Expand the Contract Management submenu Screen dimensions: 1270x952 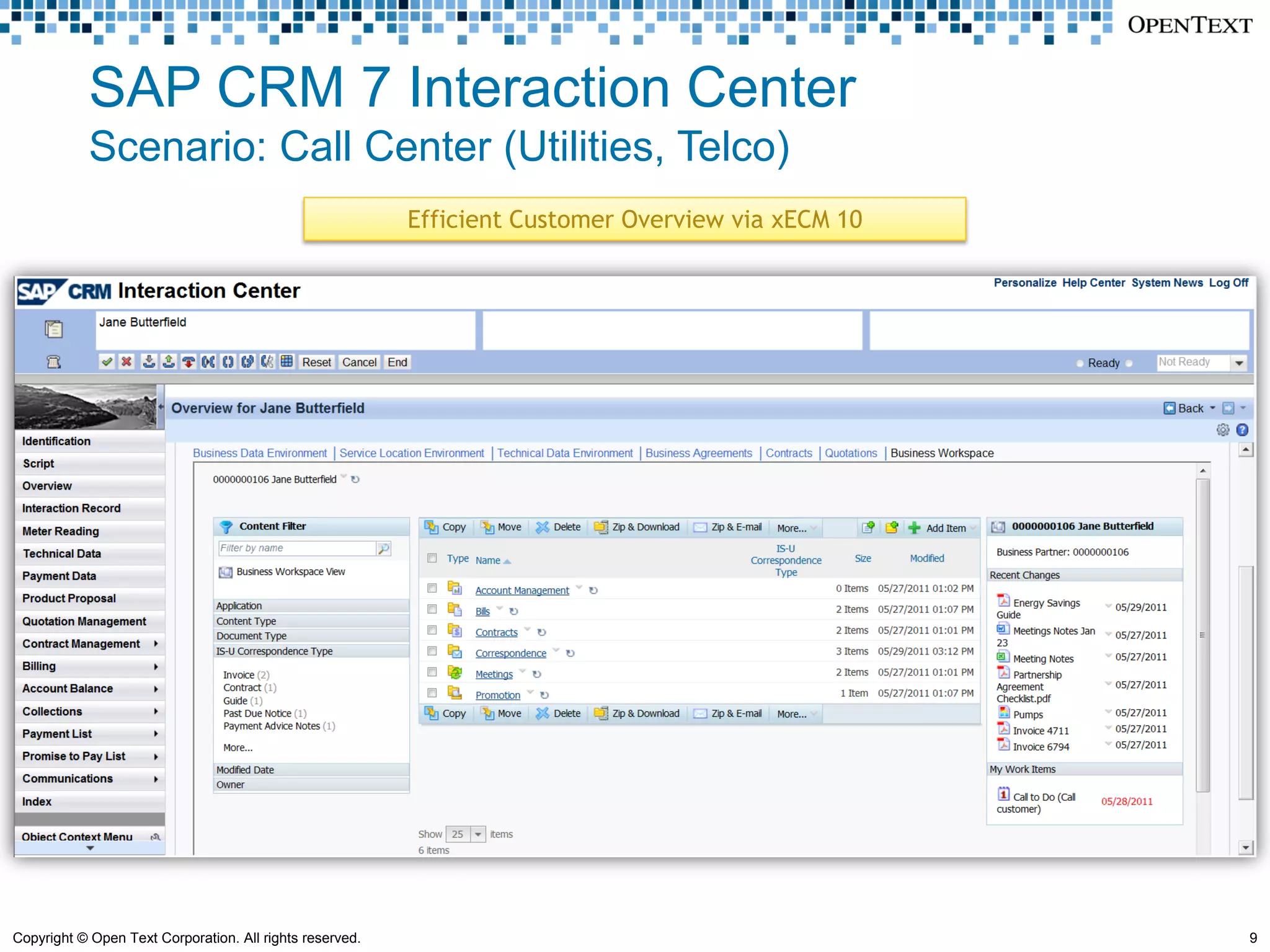pyautogui.click(x=156, y=644)
